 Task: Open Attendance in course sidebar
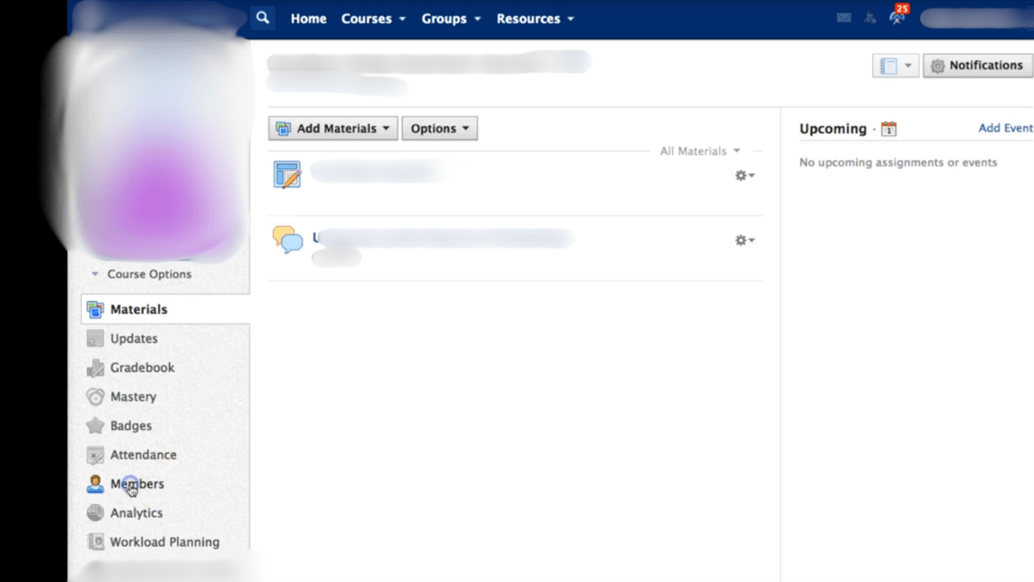click(x=143, y=454)
